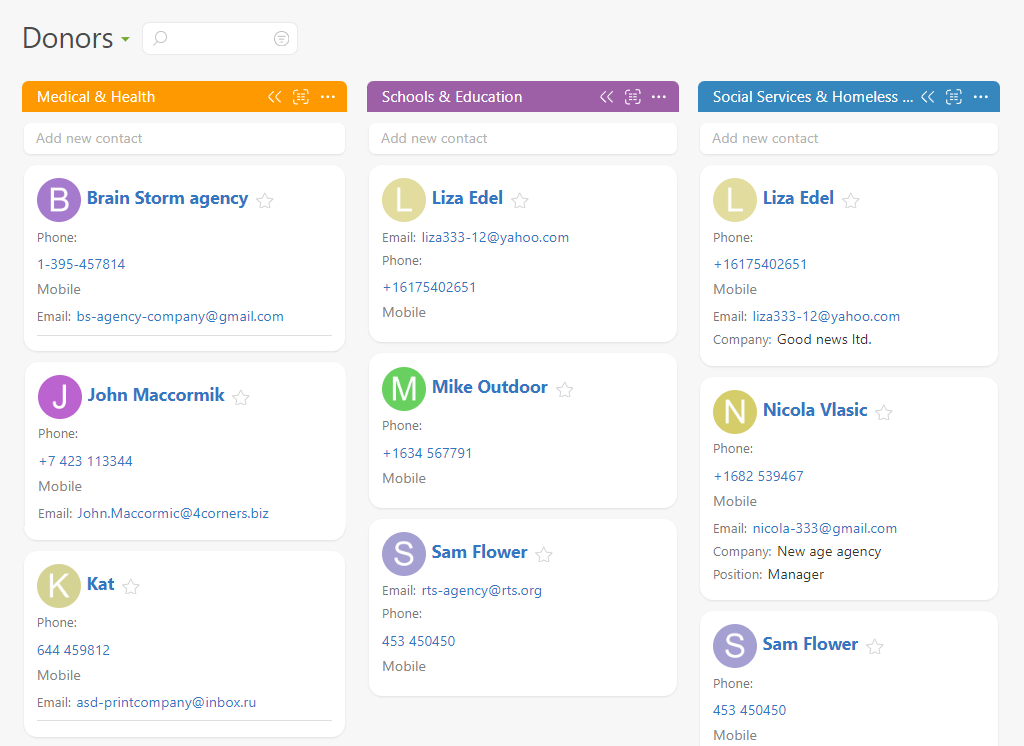Star the John Maccormik contact

tap(241, 397)
